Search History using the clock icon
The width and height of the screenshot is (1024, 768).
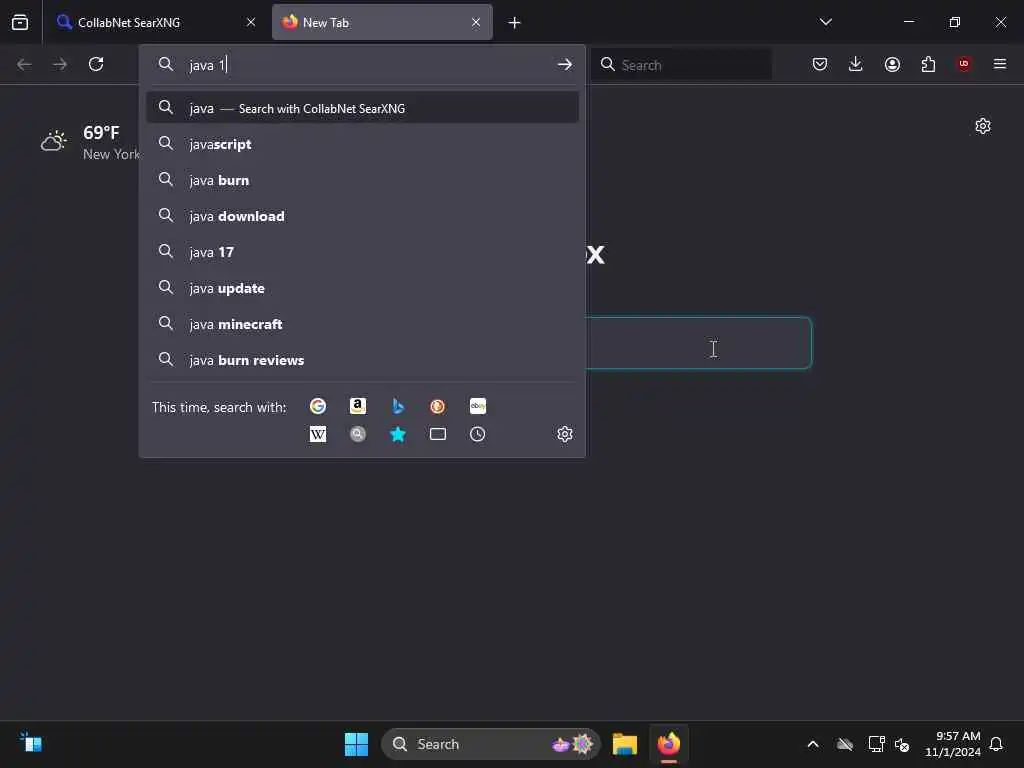477,434
